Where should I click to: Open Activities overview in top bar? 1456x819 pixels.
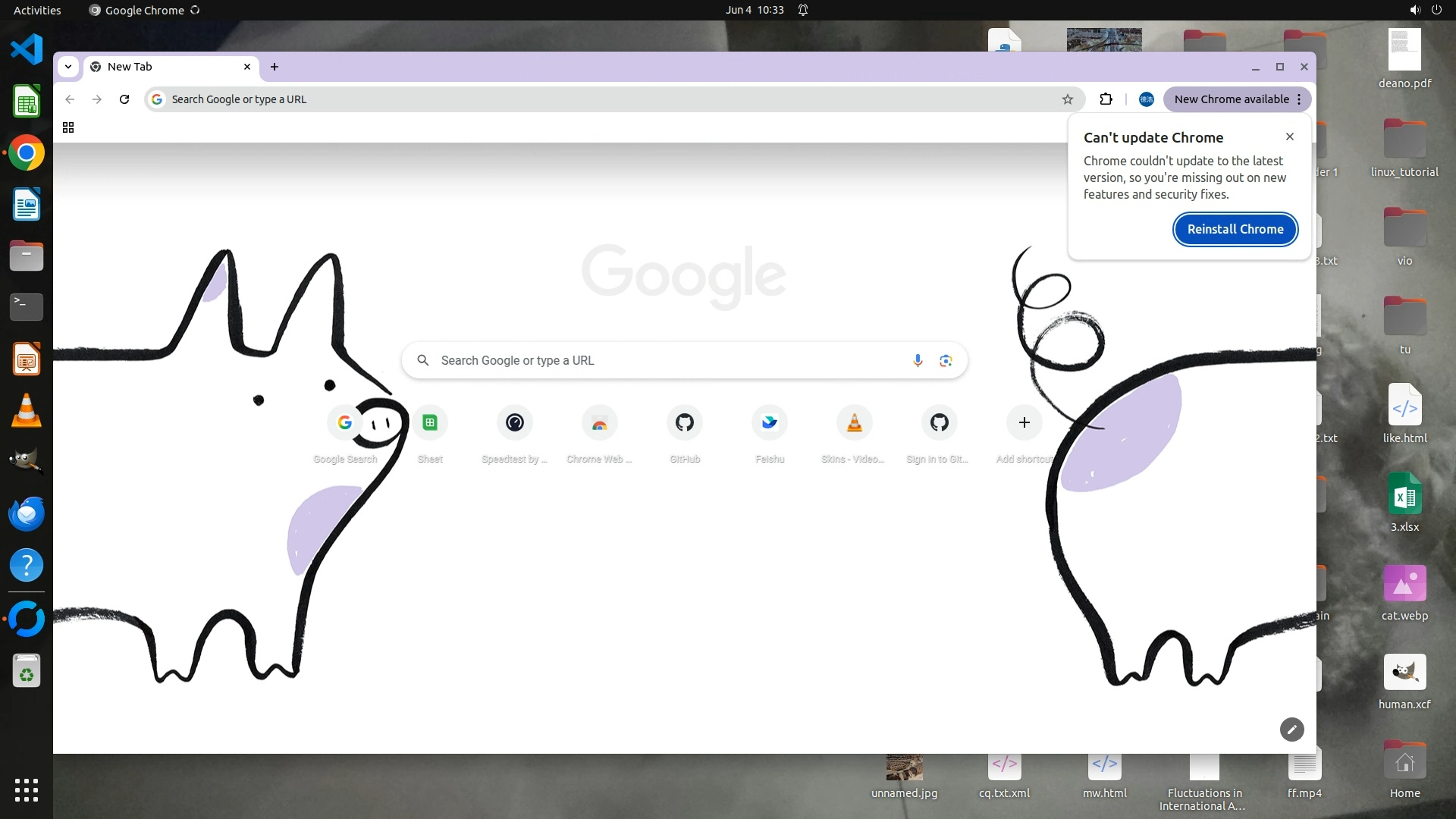[37, 10]
